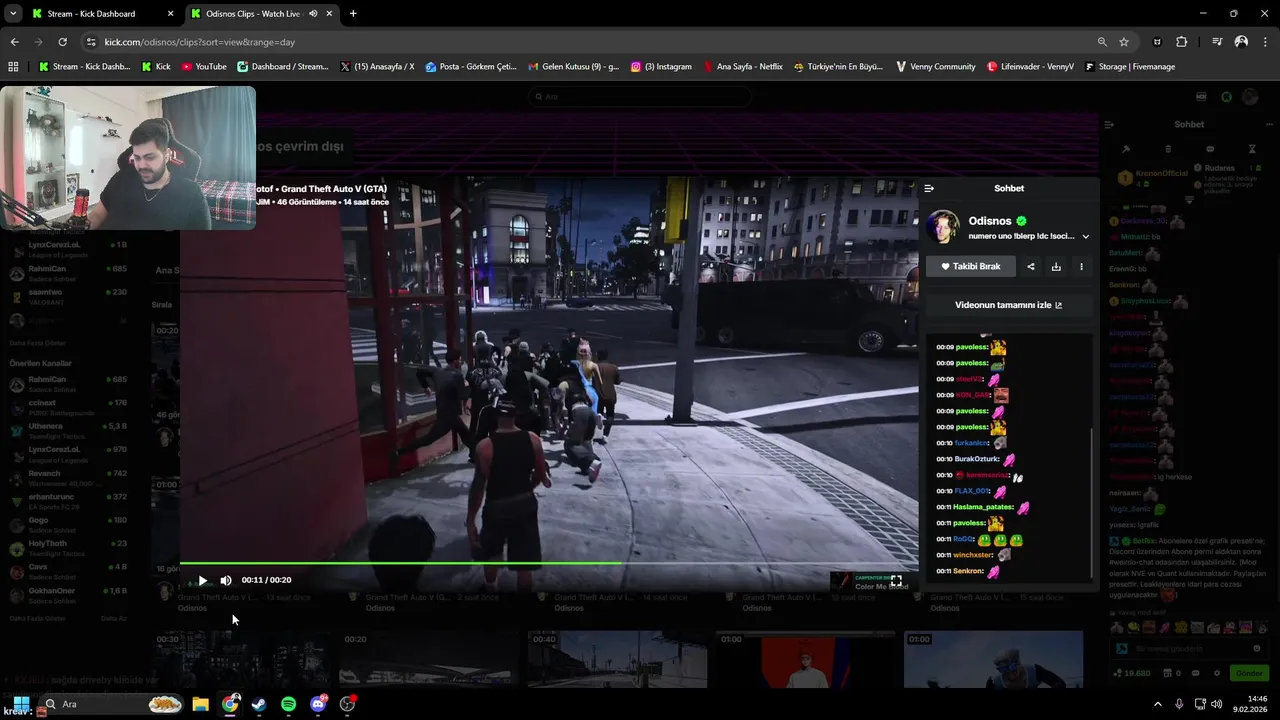Open Discord from the taskbar
The height and width of the screenshot is (720, 1280).
[x=318, y=704]
